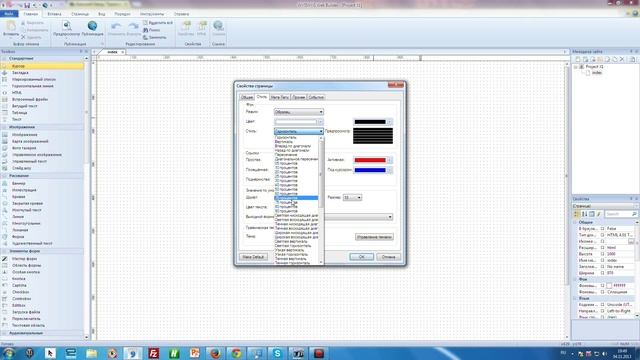This screenshot has width=640, height=360.
Task: Click OK in page properties dialog
Action: tap(361, 257)
